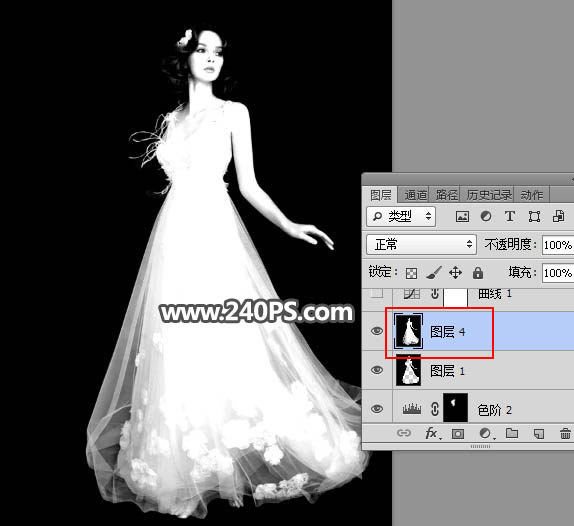Toggle the mask link on 曲线 1
Image resolution: width=574 pixels, height=526 pixels.
(x=435, y=293)
